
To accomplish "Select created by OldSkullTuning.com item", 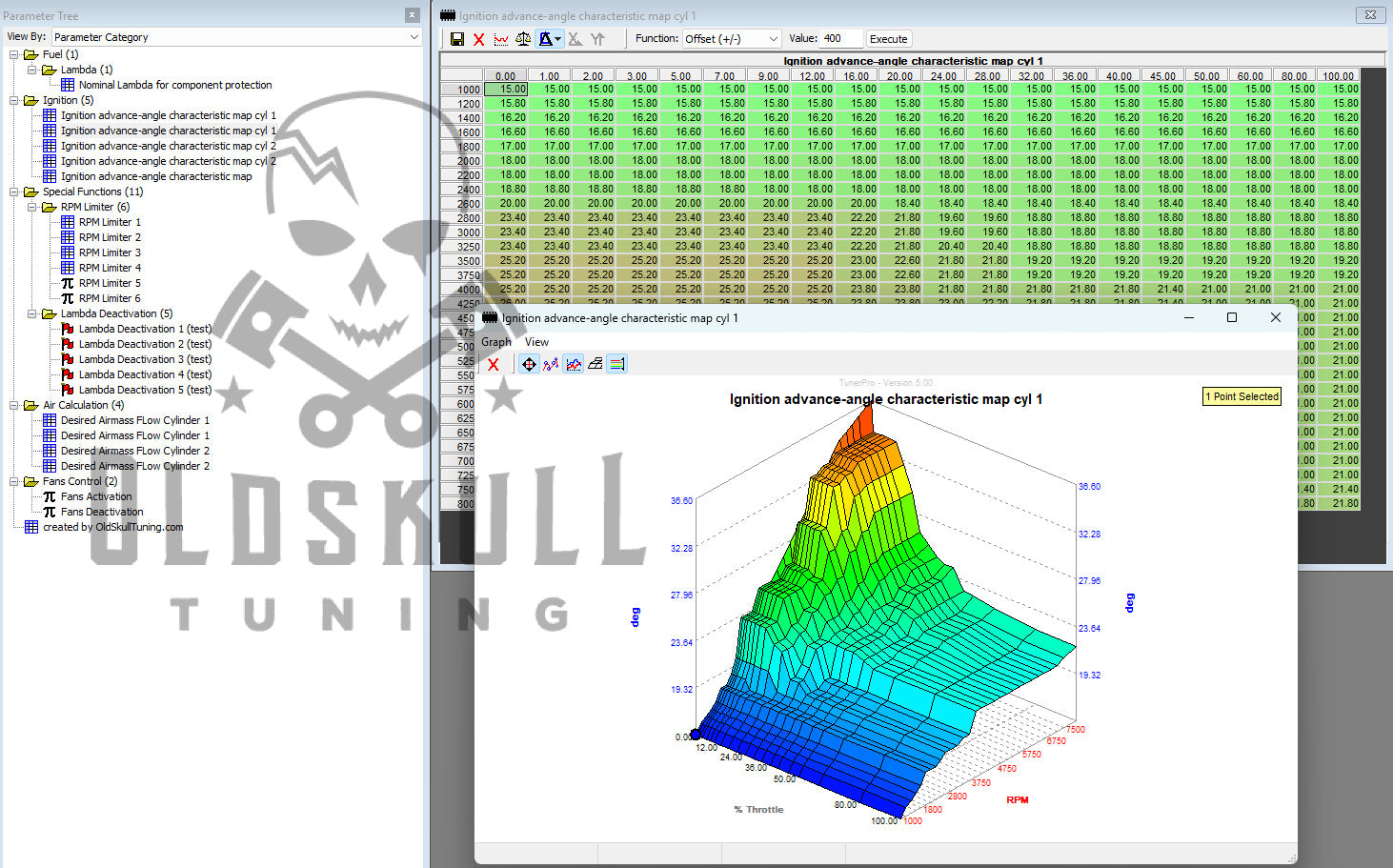I will tap(112, 527).
